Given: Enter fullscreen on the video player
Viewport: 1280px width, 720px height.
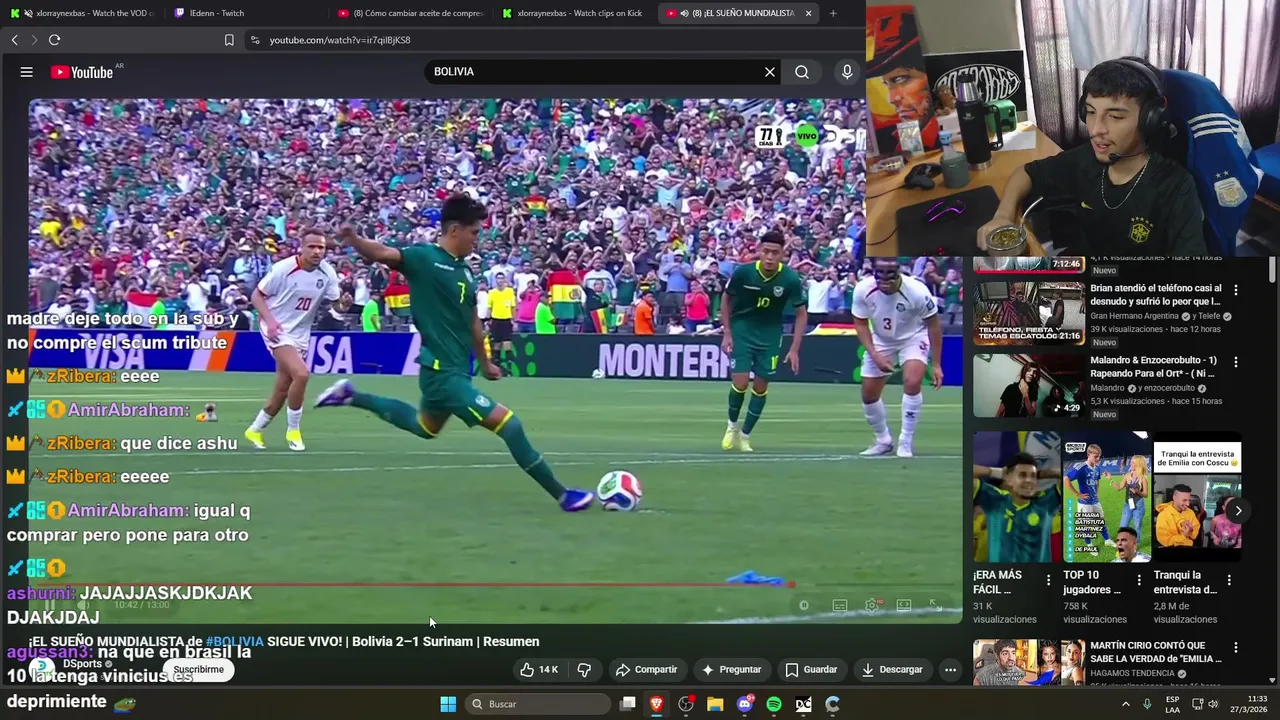Looking at the screenshot, I should (936, 605).
